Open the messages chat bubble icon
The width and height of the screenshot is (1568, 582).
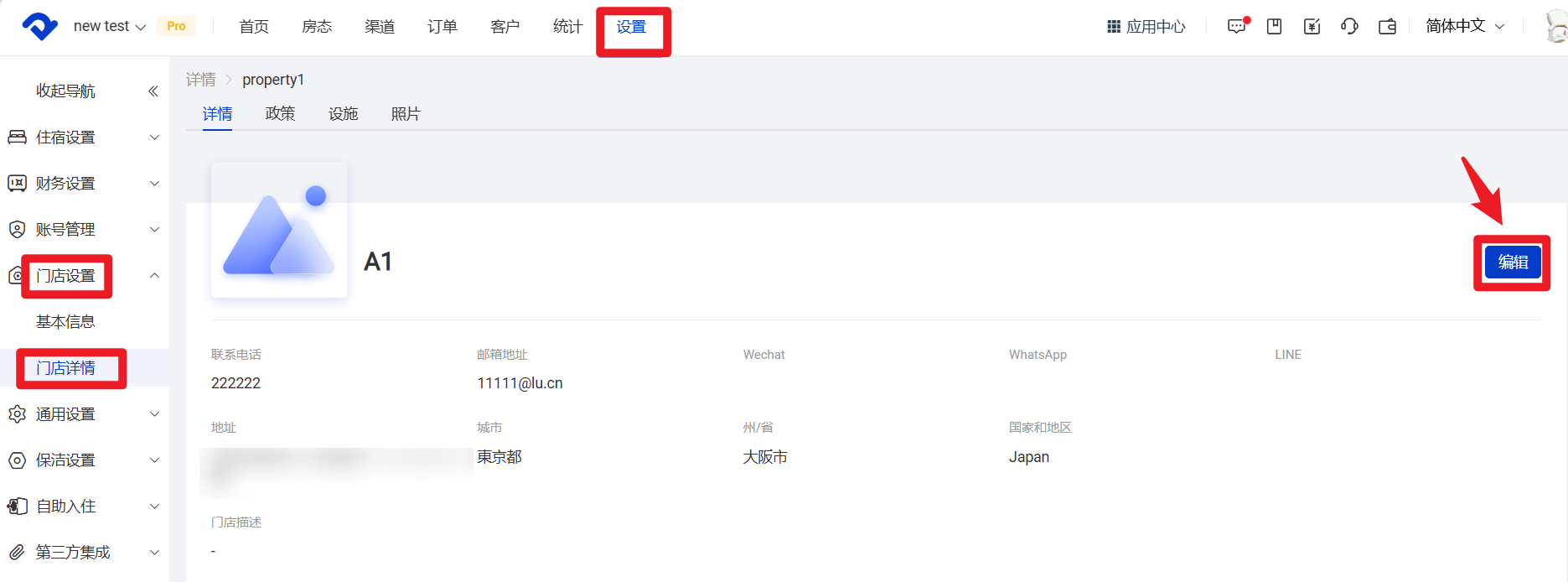tap(1237, 27)
